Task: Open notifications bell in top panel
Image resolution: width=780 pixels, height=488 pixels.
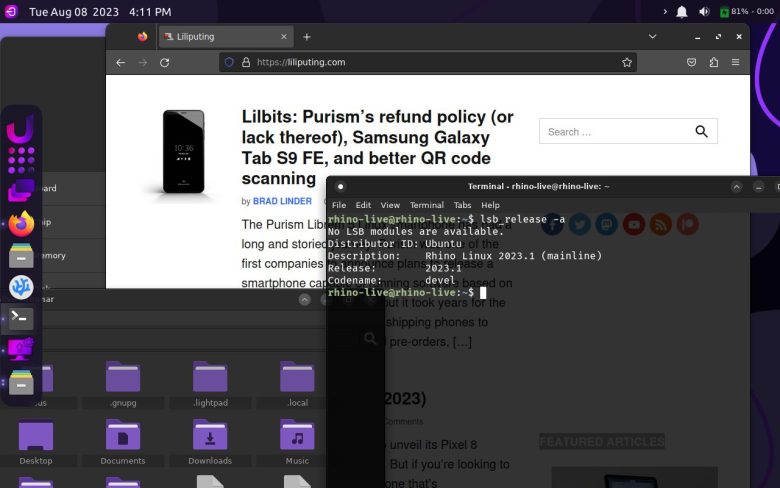Action: tap(682, 11)
